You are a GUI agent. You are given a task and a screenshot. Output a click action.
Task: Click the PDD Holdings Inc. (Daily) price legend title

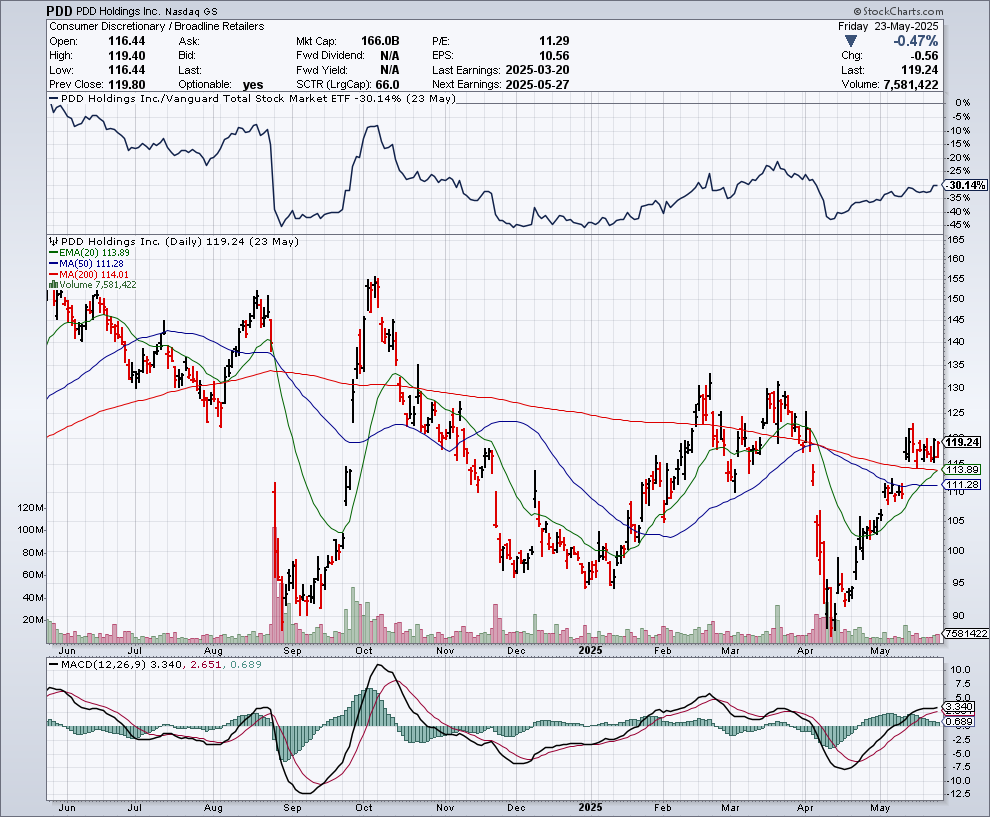180,241
